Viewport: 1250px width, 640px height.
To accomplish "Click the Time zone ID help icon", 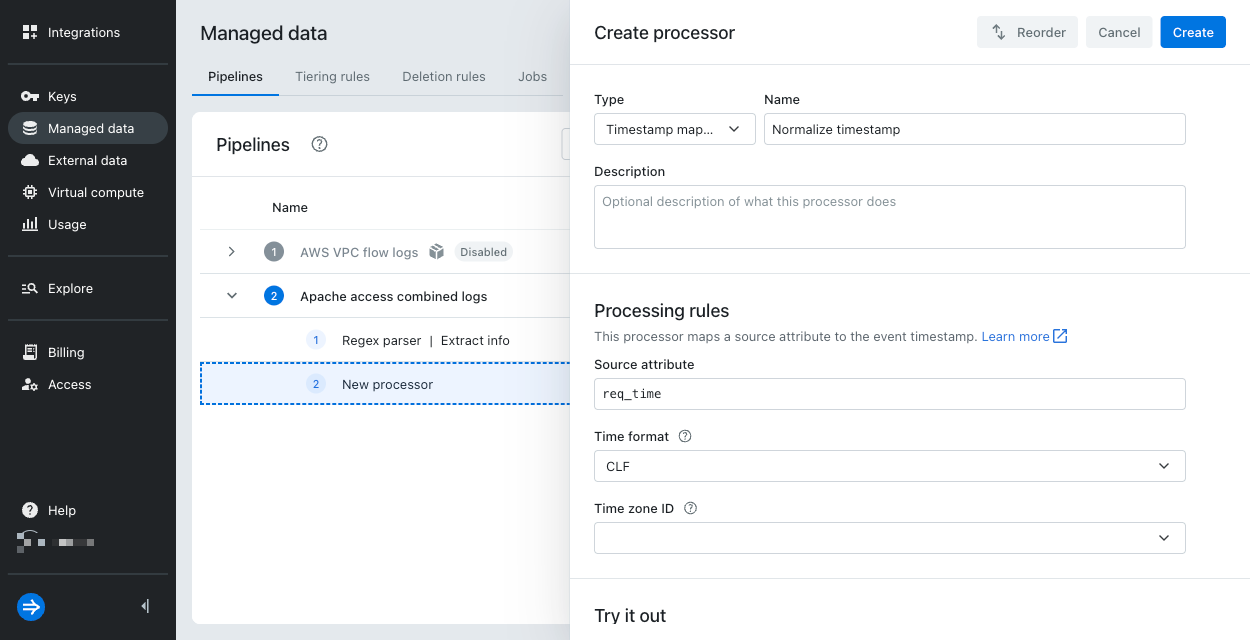I will pos(690,508).
